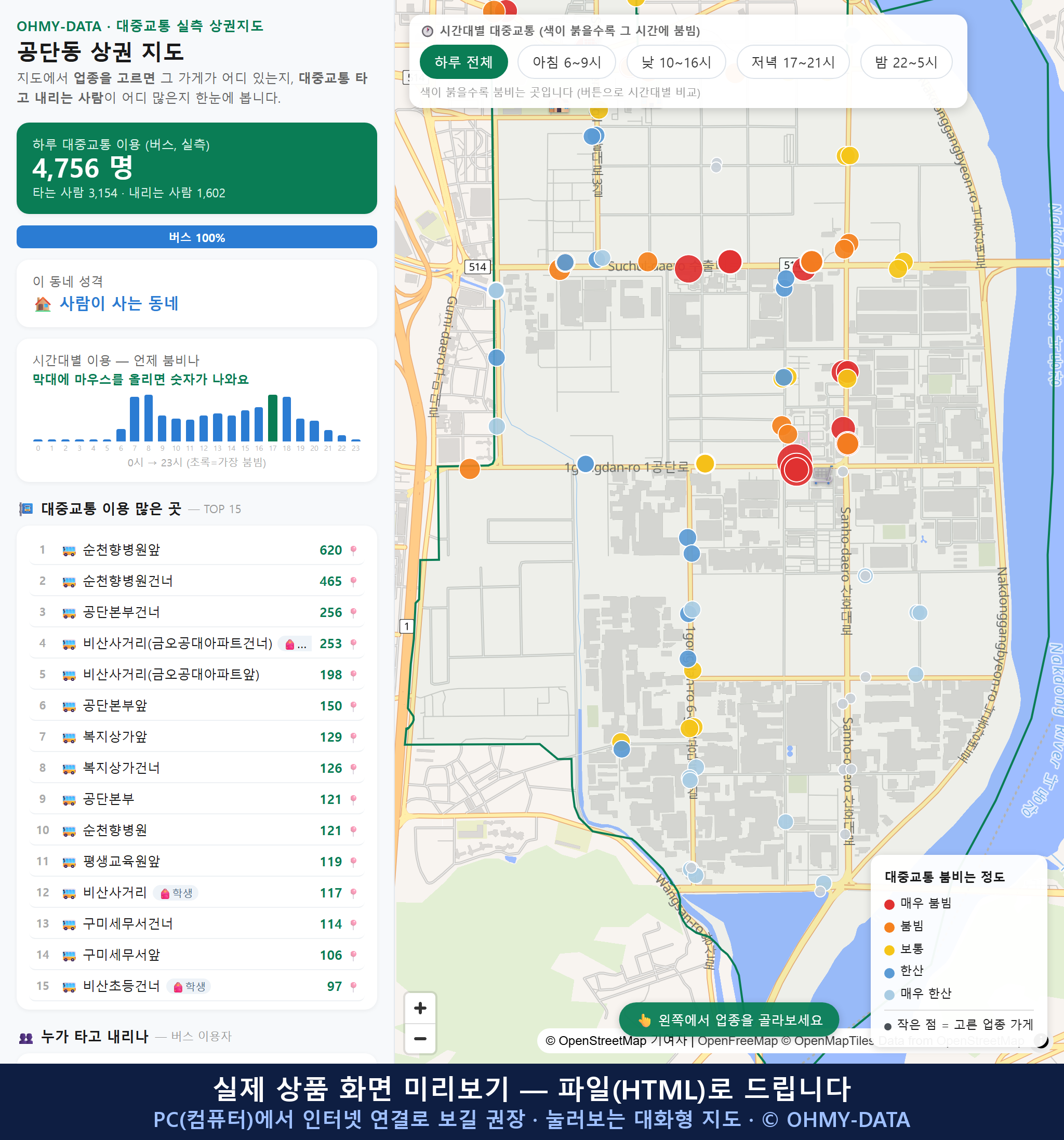1064x1140 pixels.
Task: Click pin icon for 비산사거리(금오공대아파트건너) row
Action: pos(353,643)
